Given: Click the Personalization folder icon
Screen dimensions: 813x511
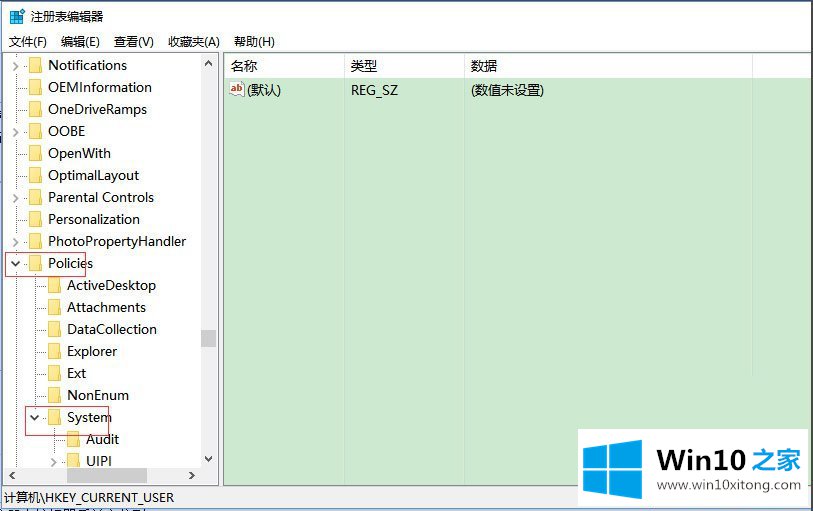Looking at the screenshot, I should (x=35, y=219).
